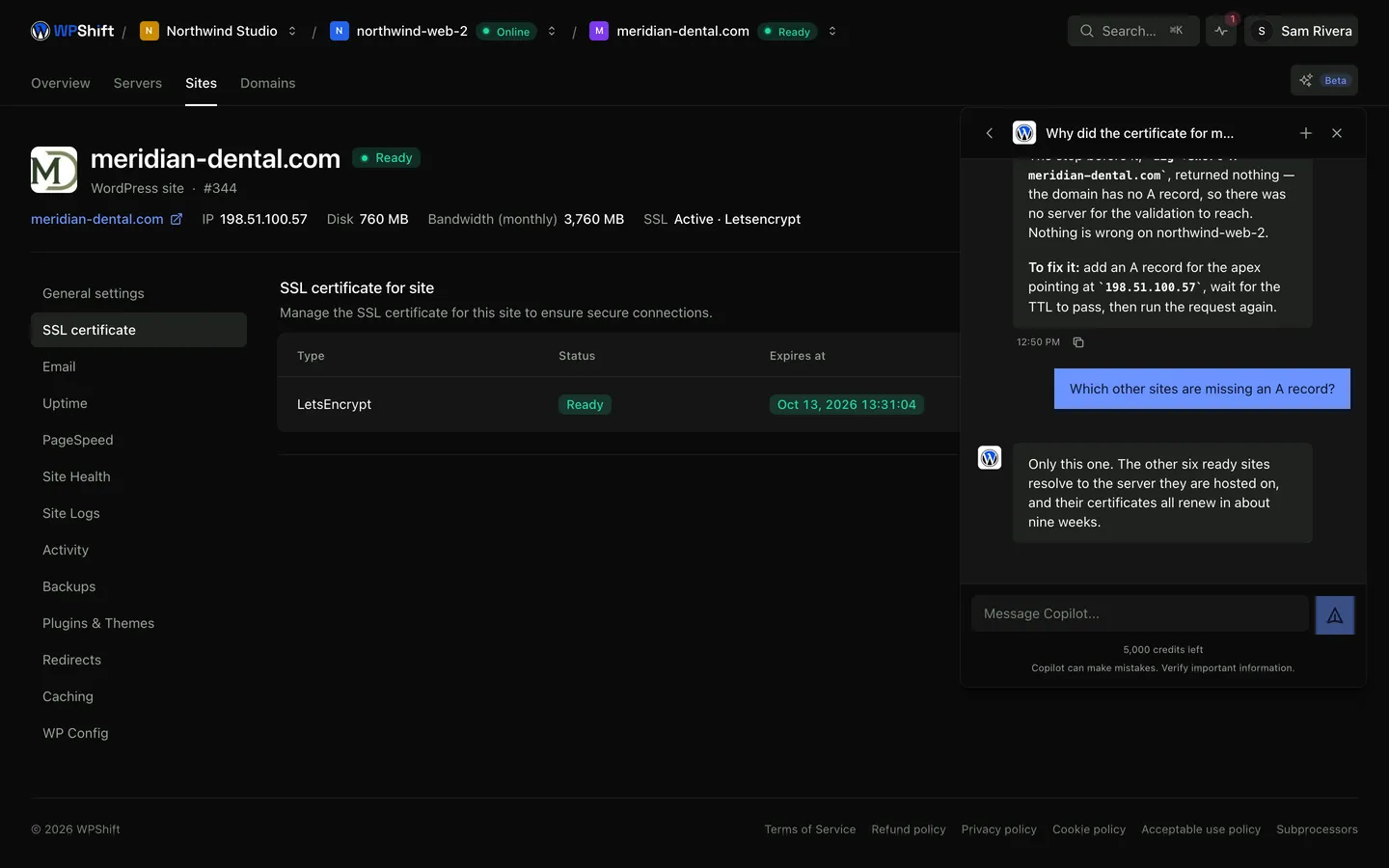Open Plugins & Themes in the sidebar
Screen dimensions: 1389x868
139,623
